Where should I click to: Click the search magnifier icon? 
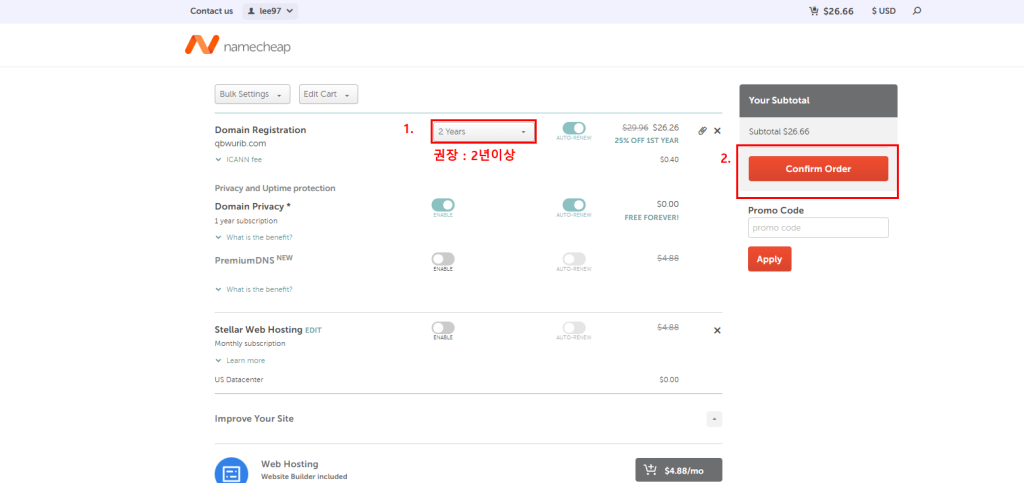[x=917, y=11]
